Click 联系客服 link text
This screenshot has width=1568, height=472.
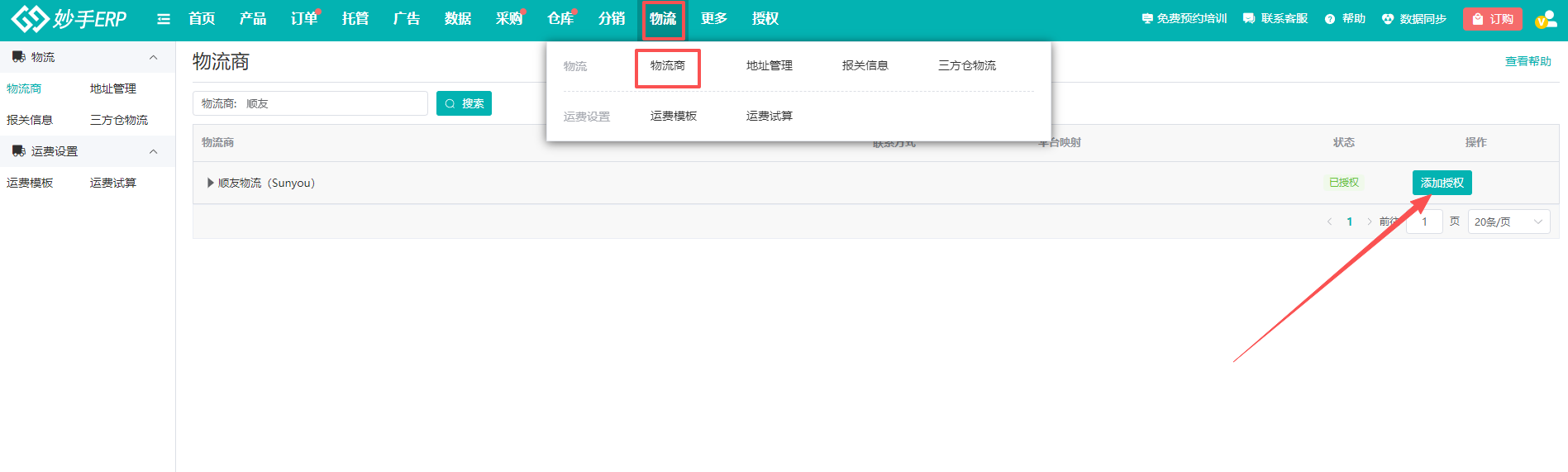click(x=1284, y=18)
